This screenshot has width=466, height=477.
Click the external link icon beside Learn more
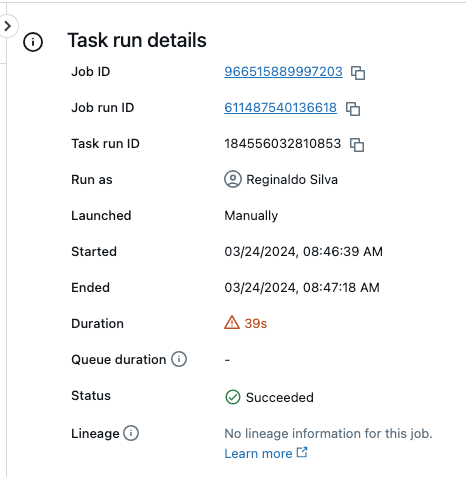point(302,452)
